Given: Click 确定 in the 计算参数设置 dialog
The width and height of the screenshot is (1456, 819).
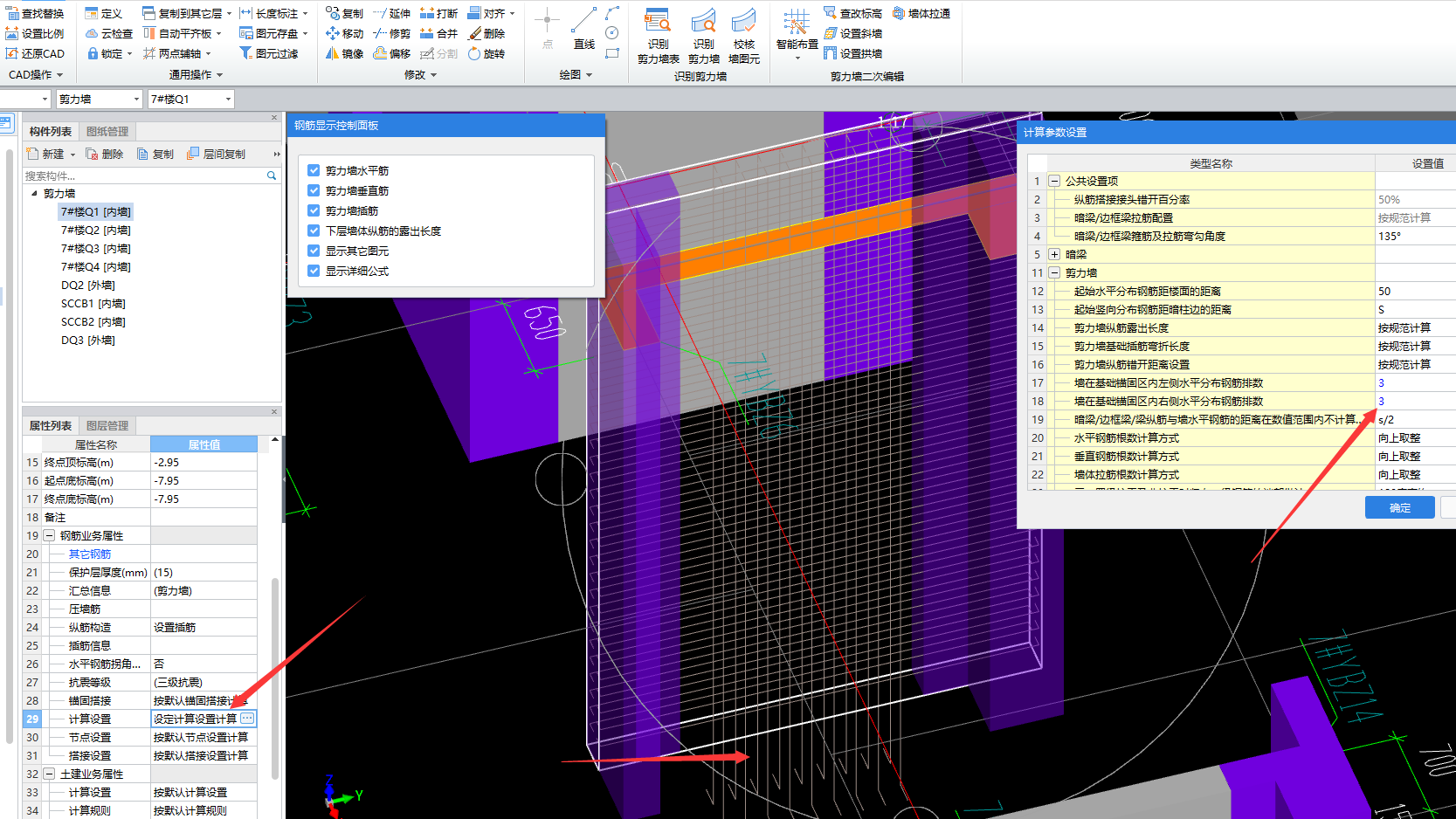Looking at the screenshot, I should point(1399,507).
